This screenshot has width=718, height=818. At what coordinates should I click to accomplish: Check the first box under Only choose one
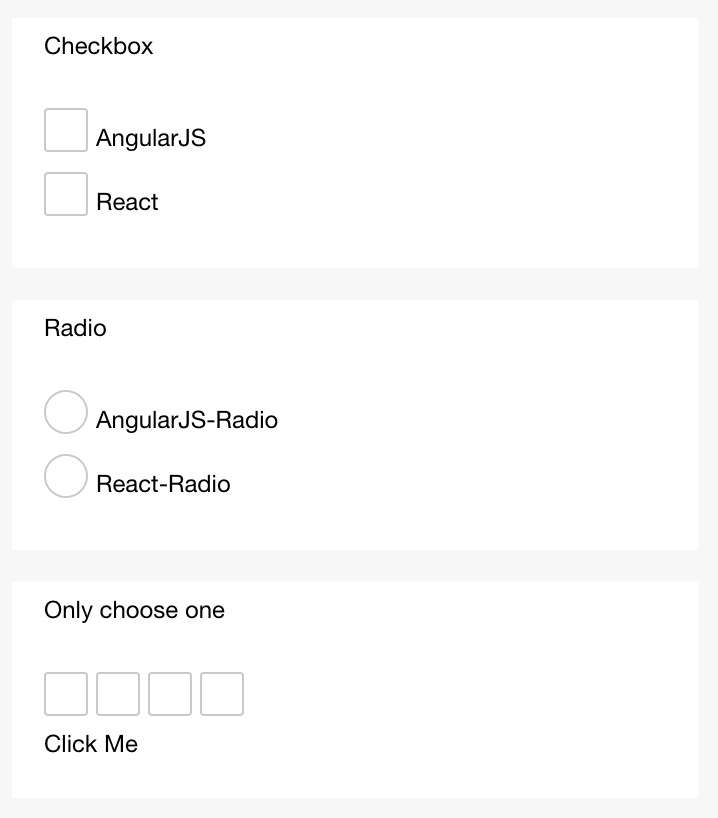click(66, 694)
